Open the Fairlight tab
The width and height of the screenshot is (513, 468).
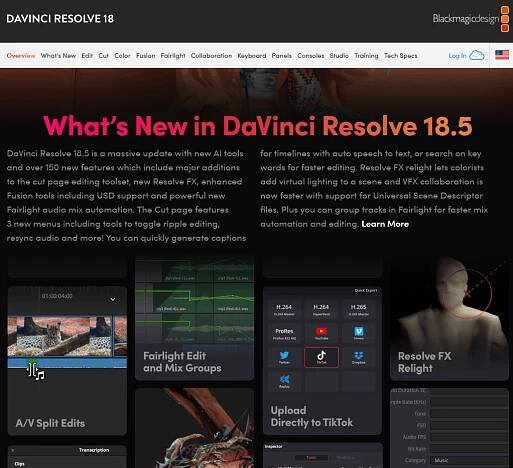173,56
